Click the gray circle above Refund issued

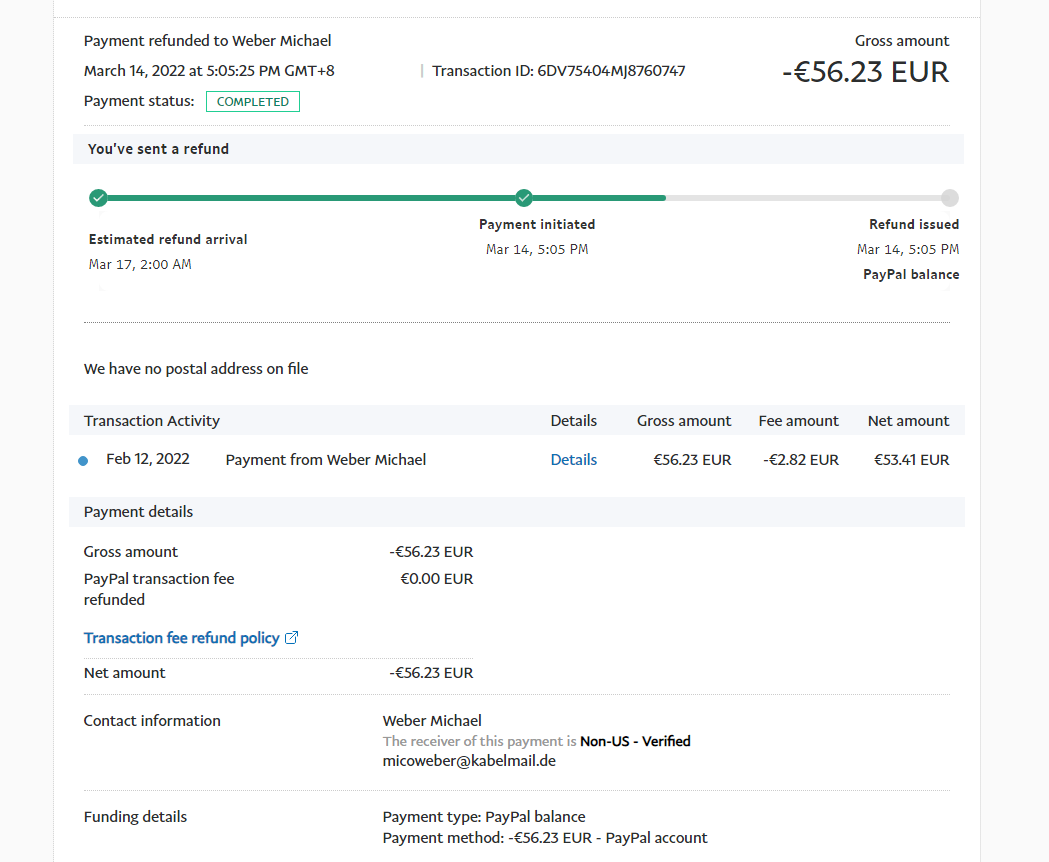(949, 198)
